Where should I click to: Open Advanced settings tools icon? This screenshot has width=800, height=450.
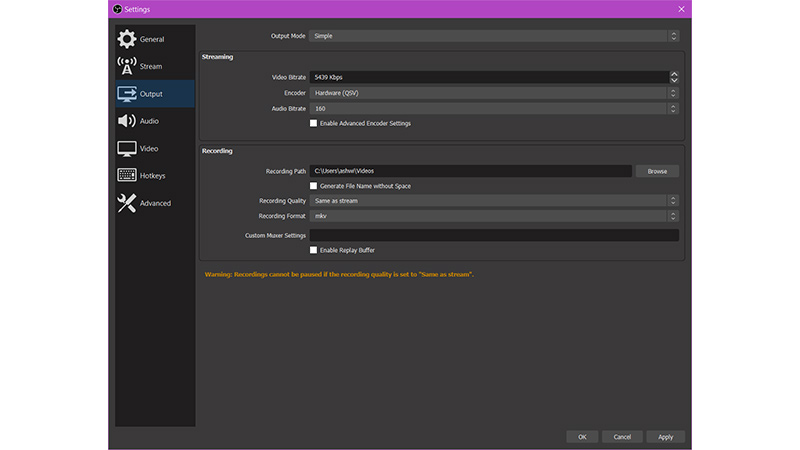(x=127, y=203)
